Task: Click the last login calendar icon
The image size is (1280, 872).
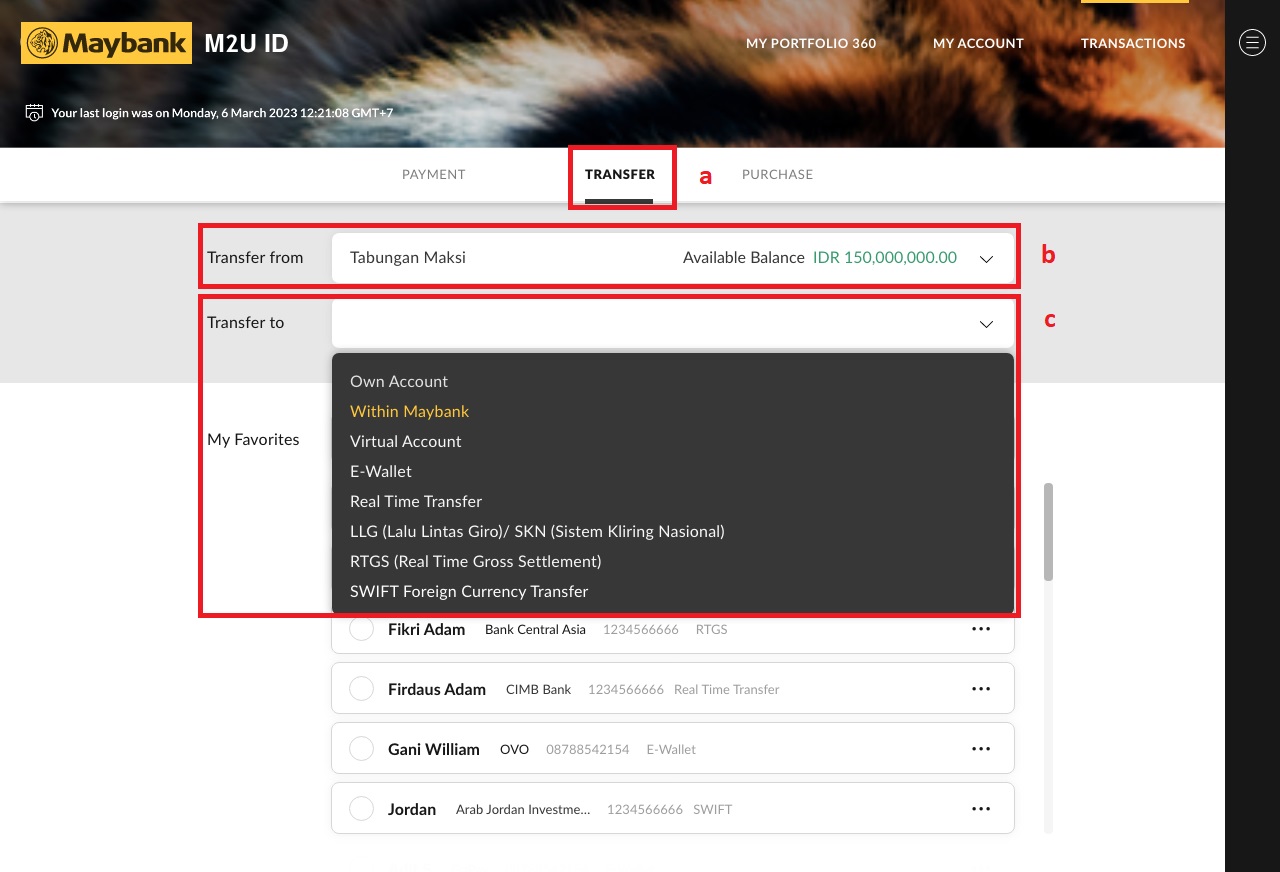Action: point(33,112)
